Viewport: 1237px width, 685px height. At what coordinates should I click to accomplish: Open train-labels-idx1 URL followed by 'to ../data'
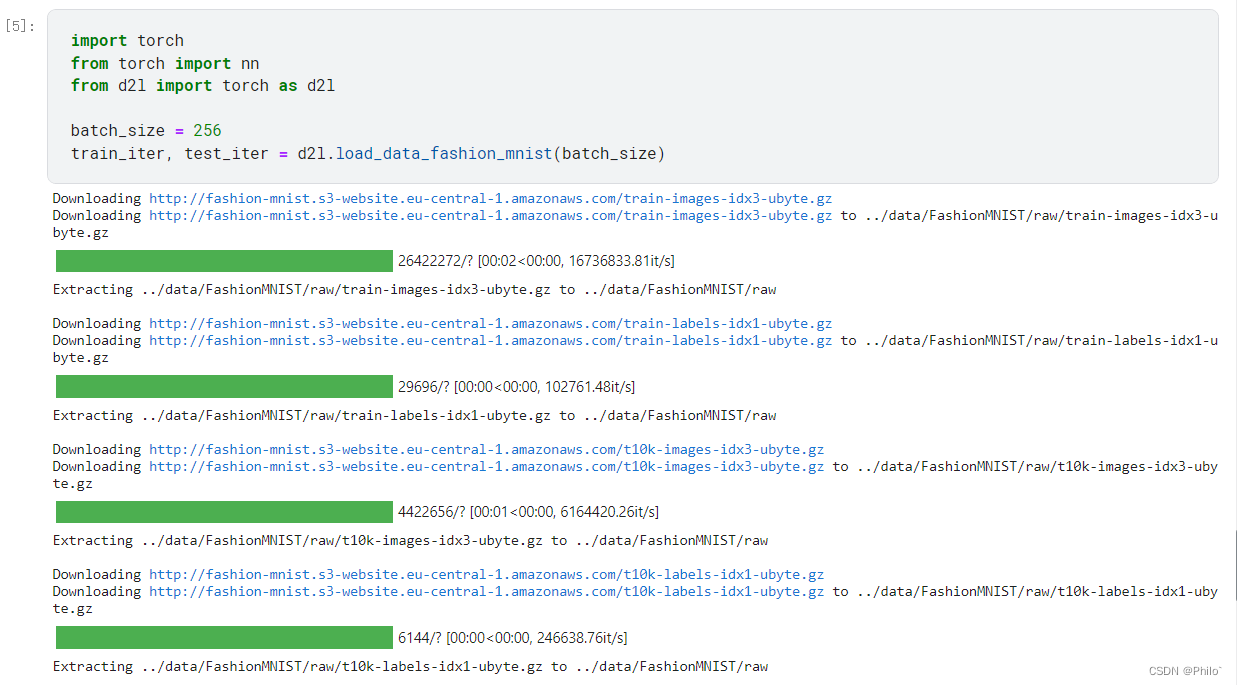490,340
